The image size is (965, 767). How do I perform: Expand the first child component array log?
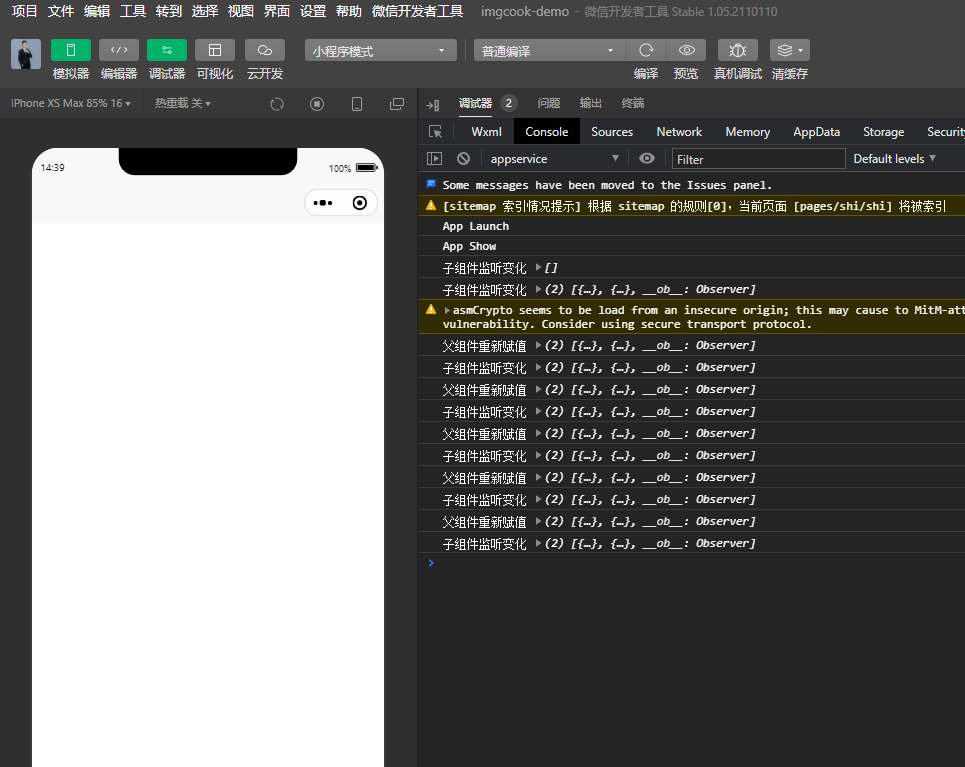pyautogui.click(x=539, y=268)
